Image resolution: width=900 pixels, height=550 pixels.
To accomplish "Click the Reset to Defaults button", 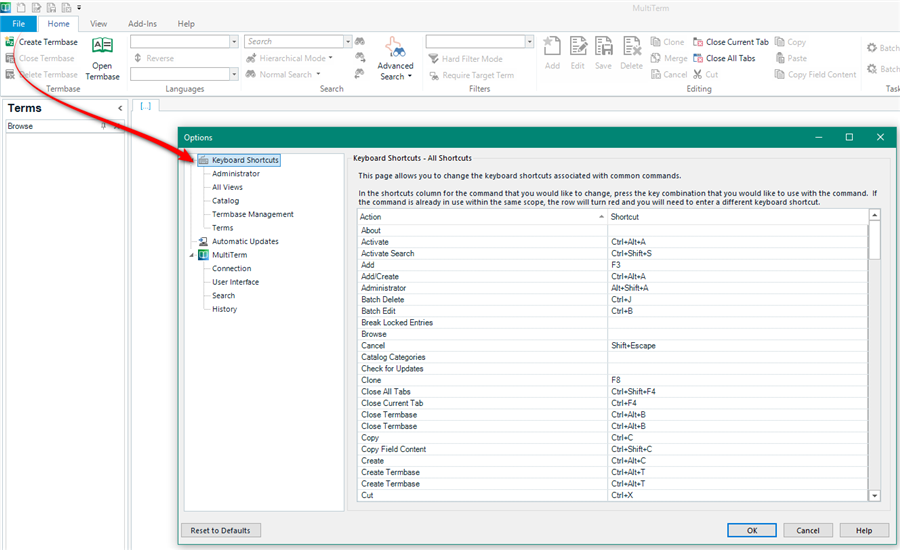I will (x=220, y=530).
